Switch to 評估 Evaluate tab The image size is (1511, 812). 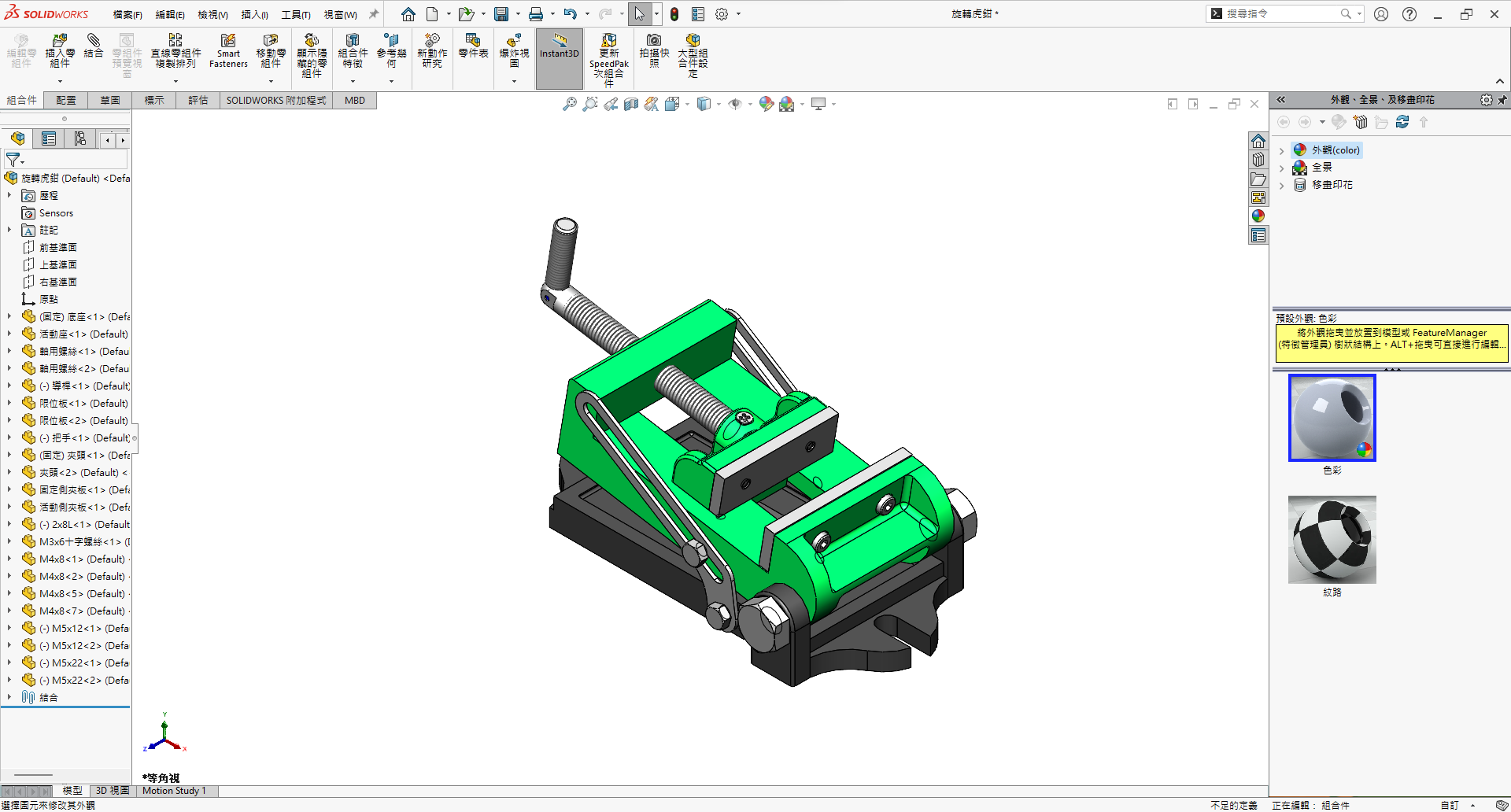pos(198,101)
